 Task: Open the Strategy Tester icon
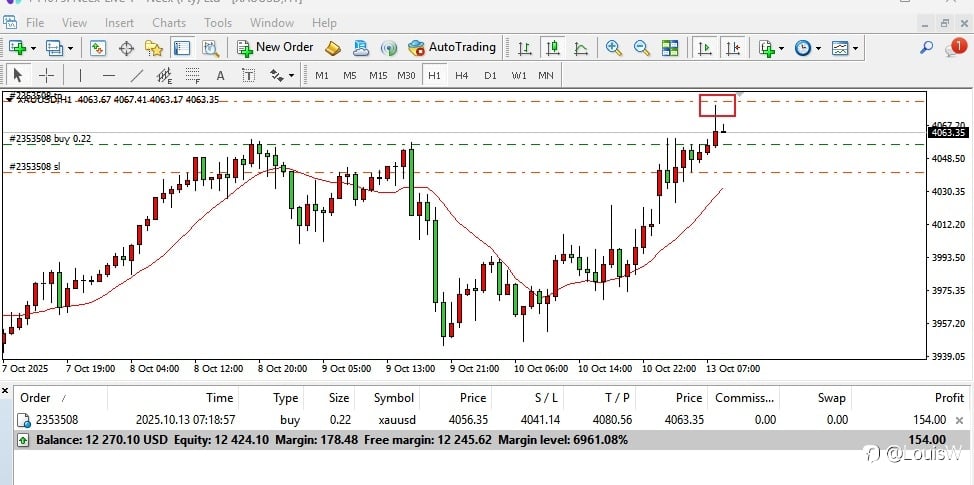coord(211,47)
